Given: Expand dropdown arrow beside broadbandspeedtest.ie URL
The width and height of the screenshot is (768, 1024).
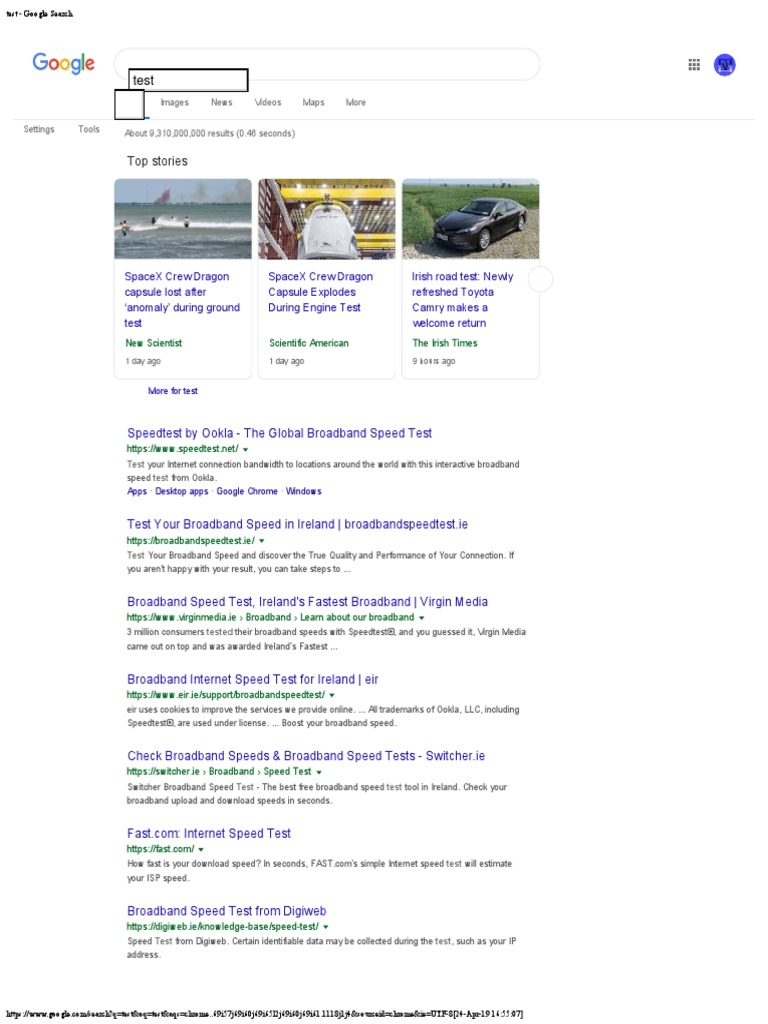Looking at the screenshot, I should (262, 541).
